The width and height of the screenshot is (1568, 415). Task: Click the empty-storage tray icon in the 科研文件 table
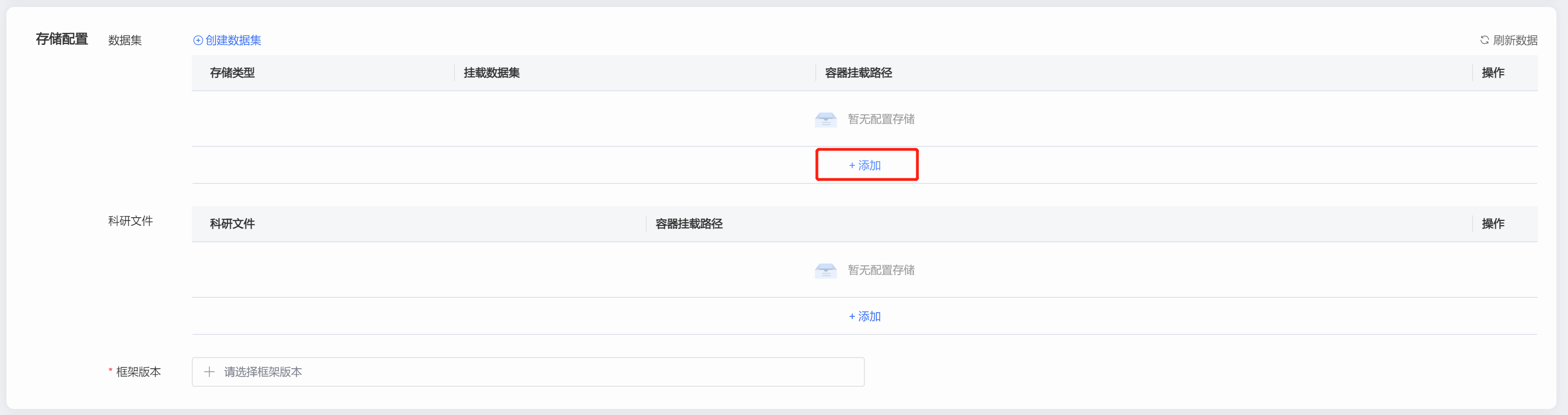point(825,270)
